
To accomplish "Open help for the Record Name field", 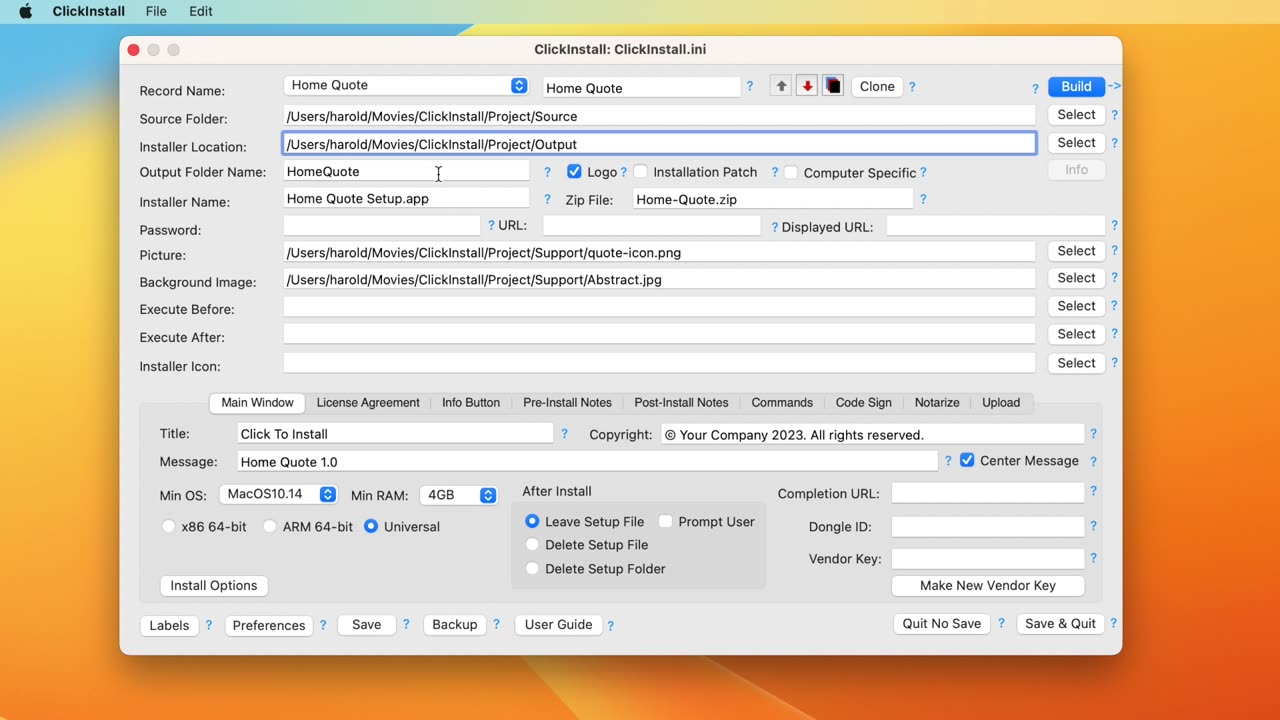I will (x=749, y=86).
